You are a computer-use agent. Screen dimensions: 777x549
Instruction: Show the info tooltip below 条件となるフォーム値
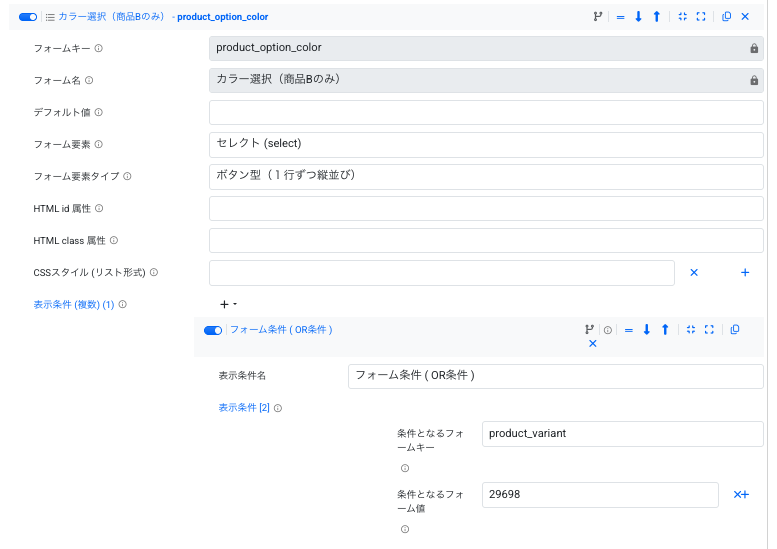tap(405, 529)
